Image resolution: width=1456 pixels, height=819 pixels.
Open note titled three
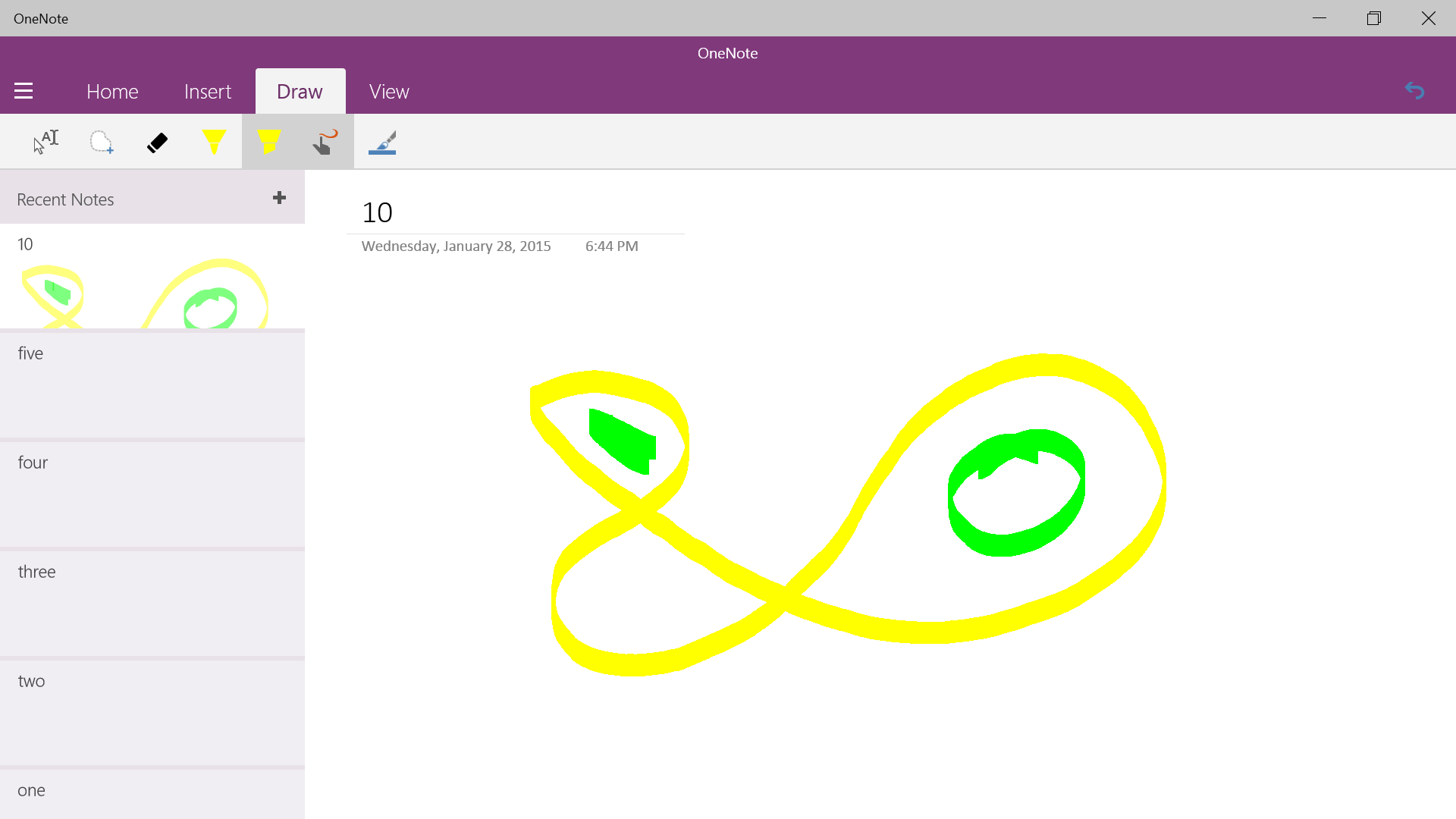pos(152,604)
